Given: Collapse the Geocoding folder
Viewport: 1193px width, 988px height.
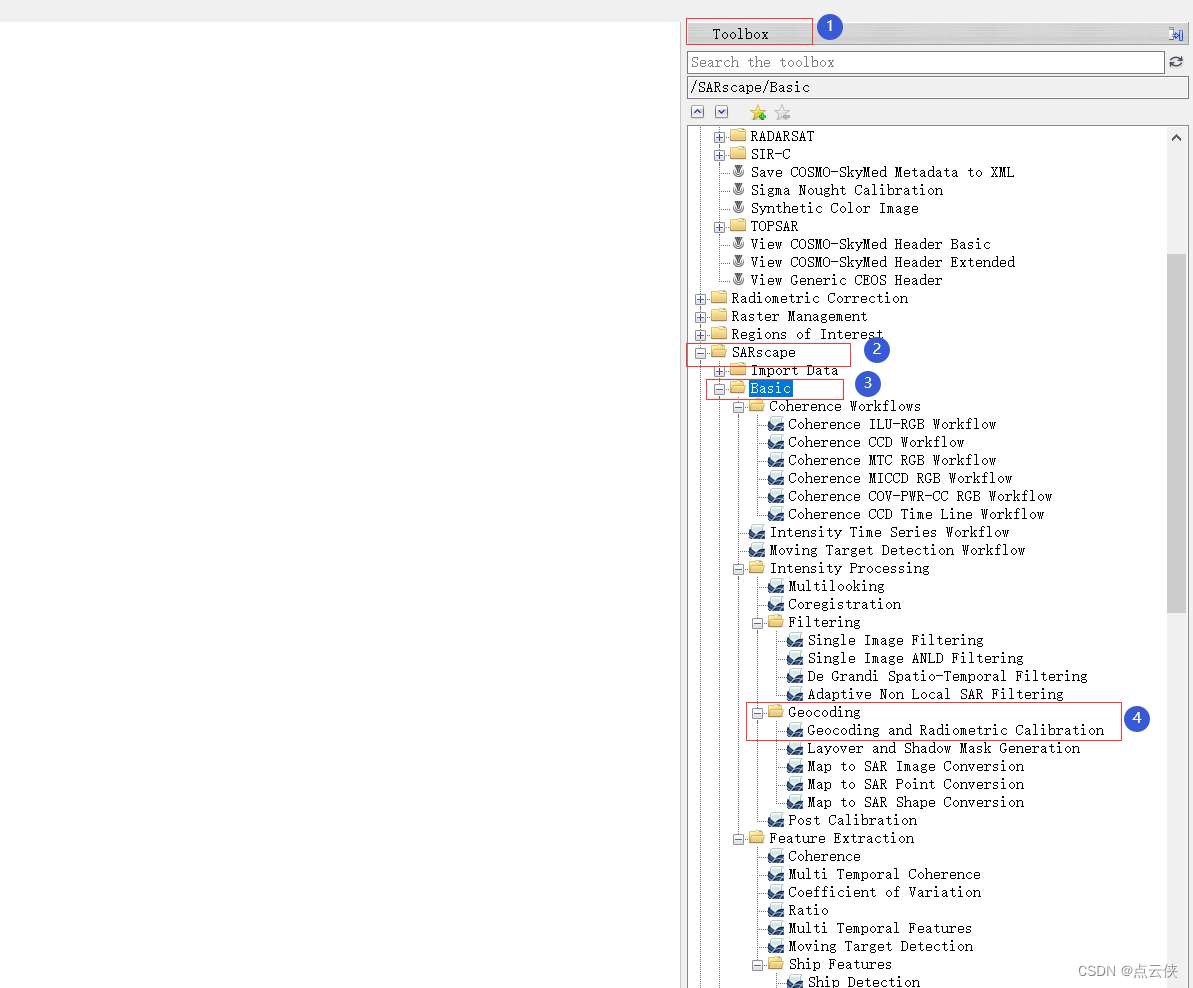Looking at the screenshot, I should pos(757,713).
